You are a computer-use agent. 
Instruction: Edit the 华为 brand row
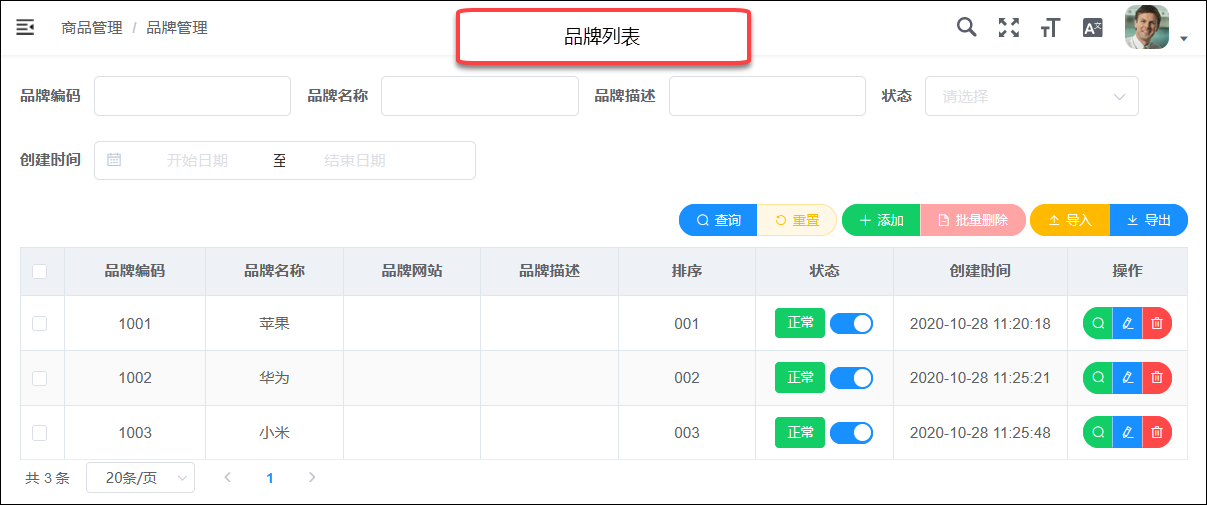(1127, 378)
